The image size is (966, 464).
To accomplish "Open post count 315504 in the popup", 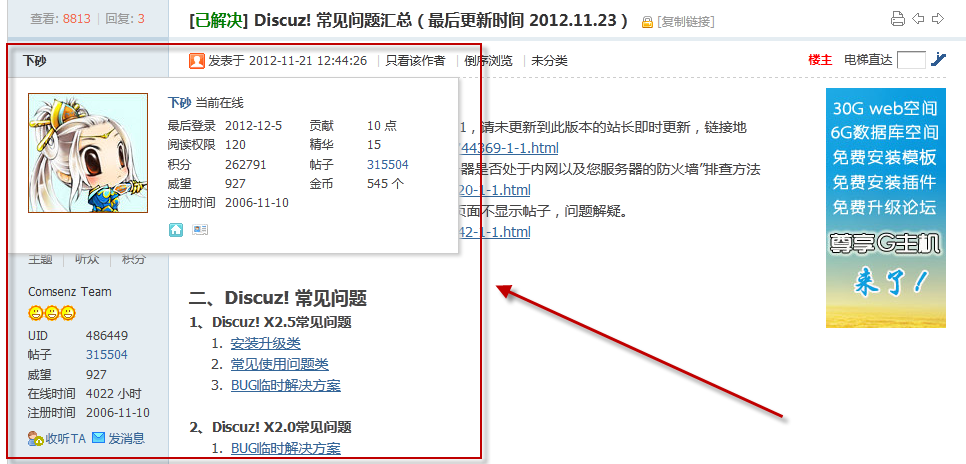I will (387, 165).
